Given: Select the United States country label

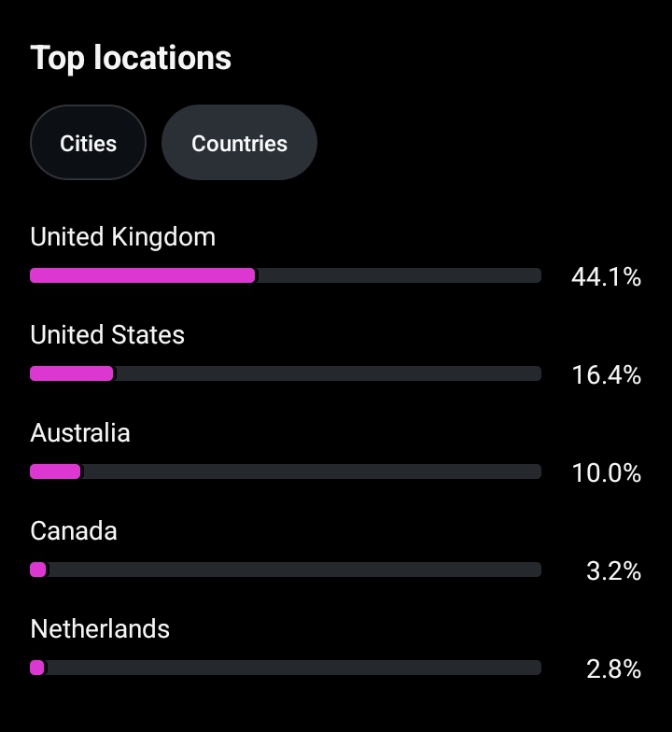Looking at the screenshot, I should click(107, 335).
